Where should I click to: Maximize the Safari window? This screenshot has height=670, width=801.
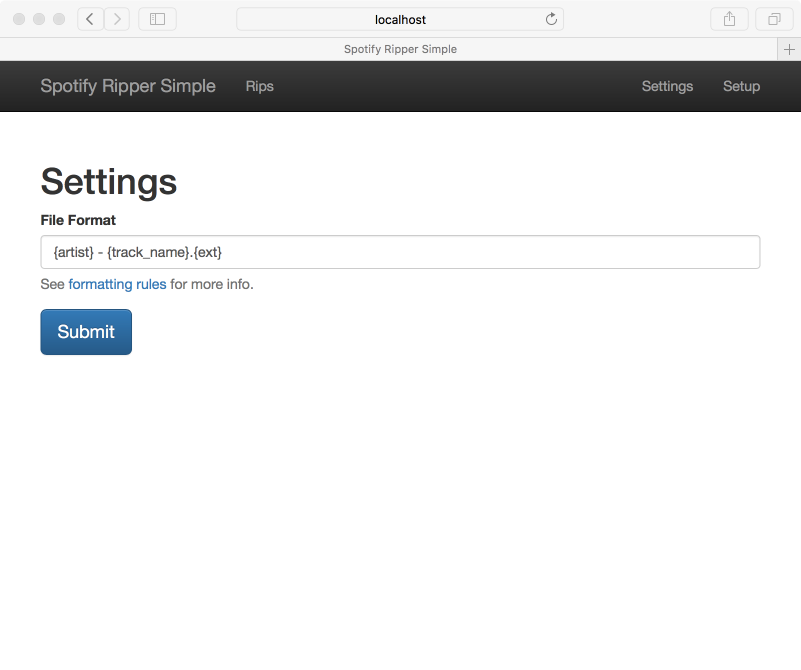point(59,19)
